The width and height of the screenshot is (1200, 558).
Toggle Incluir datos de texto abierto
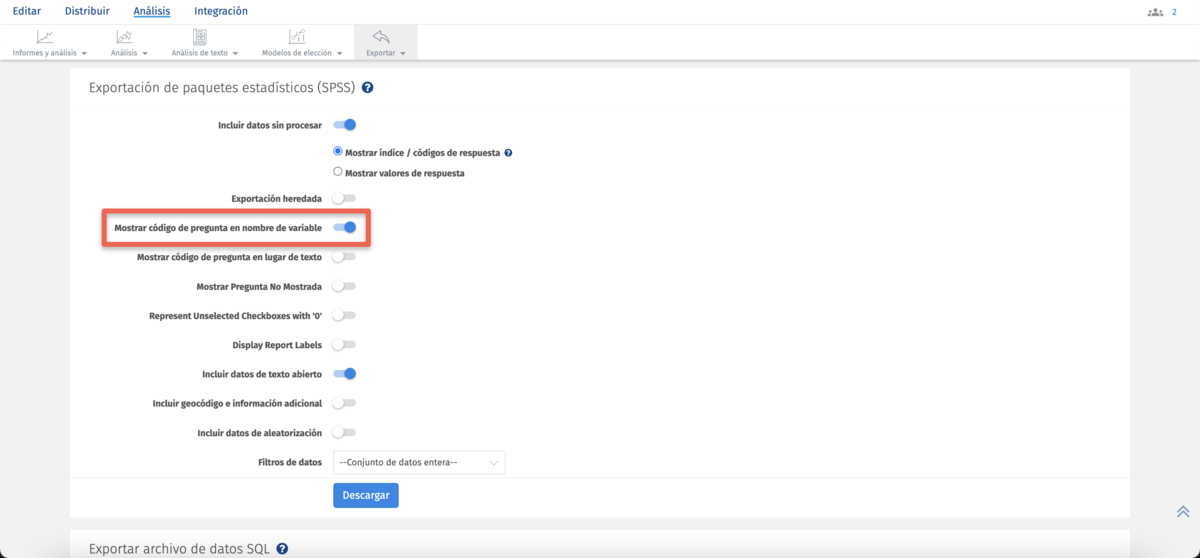[344, 374]
